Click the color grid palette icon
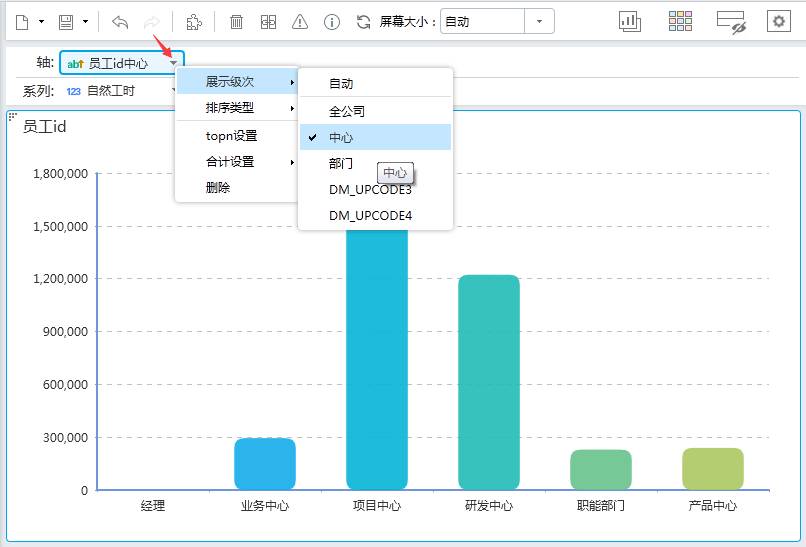 click(680, 22)
